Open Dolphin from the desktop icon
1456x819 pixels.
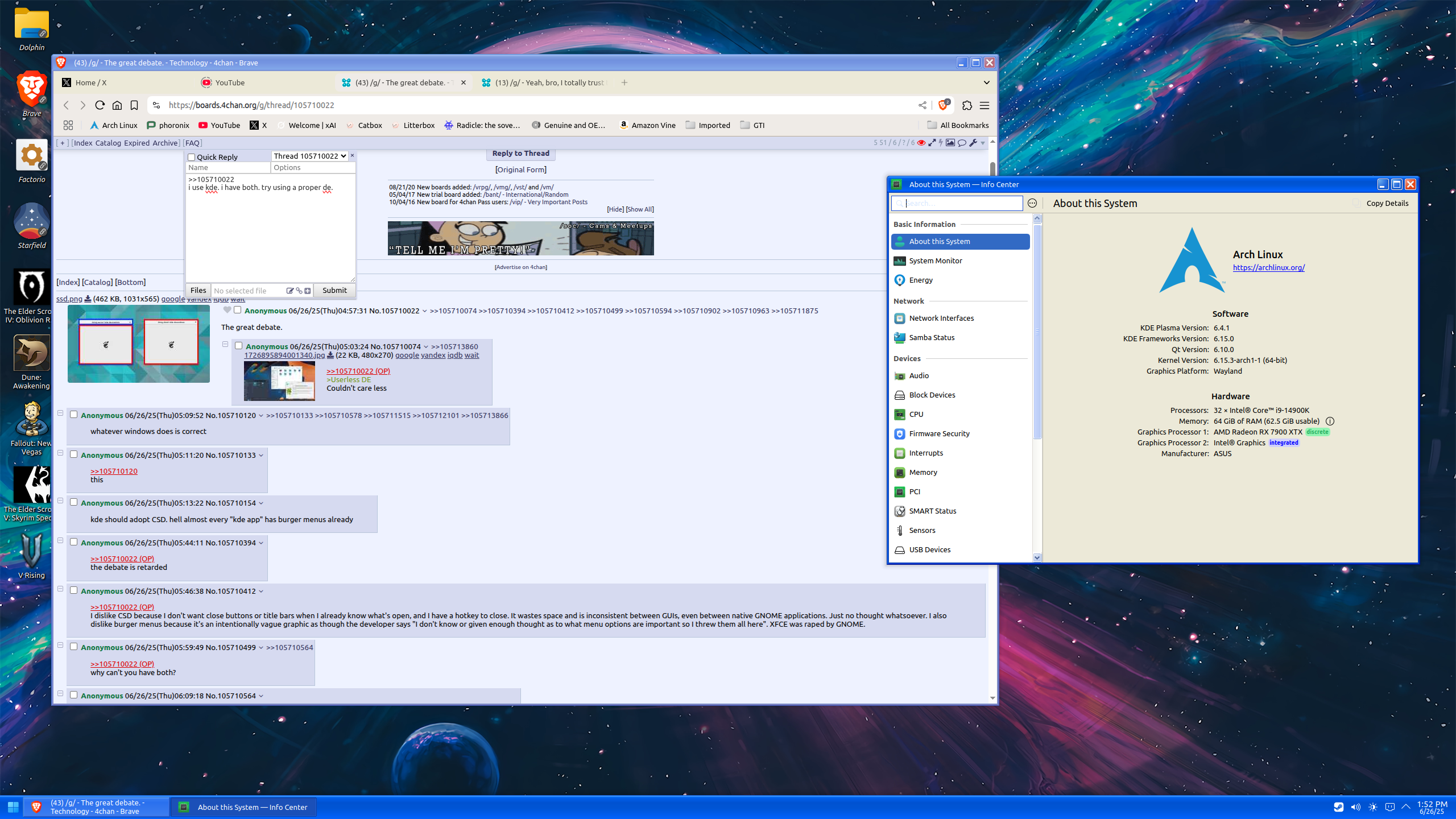pyautogui.click(x=32, y=30)
